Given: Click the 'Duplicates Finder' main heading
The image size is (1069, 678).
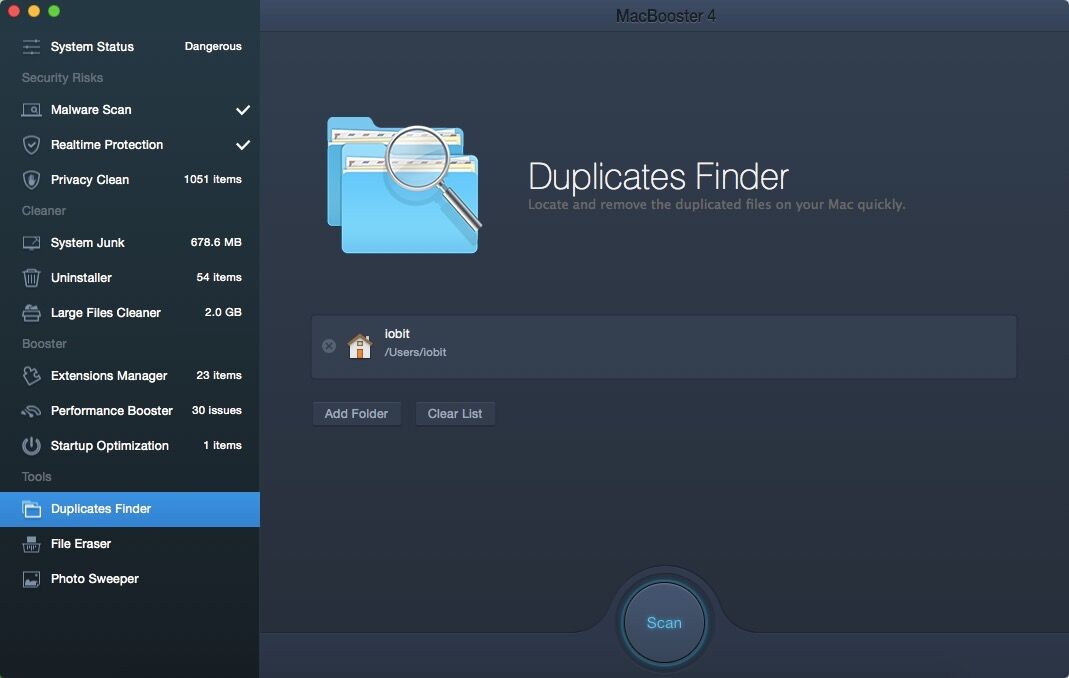Looking at the screenshot, I should point(658,177).
